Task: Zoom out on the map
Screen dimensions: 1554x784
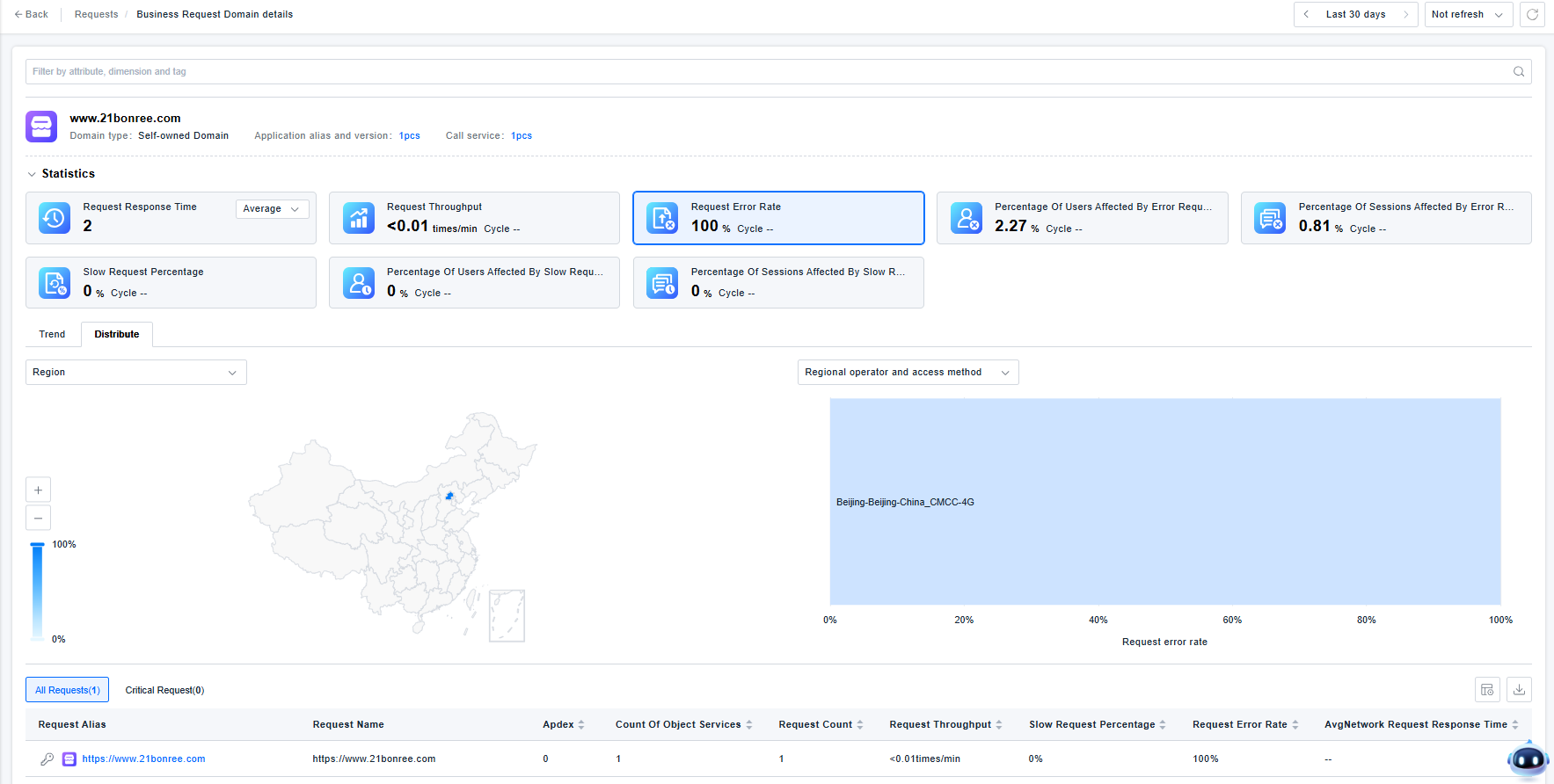Action: pos(38,518)
